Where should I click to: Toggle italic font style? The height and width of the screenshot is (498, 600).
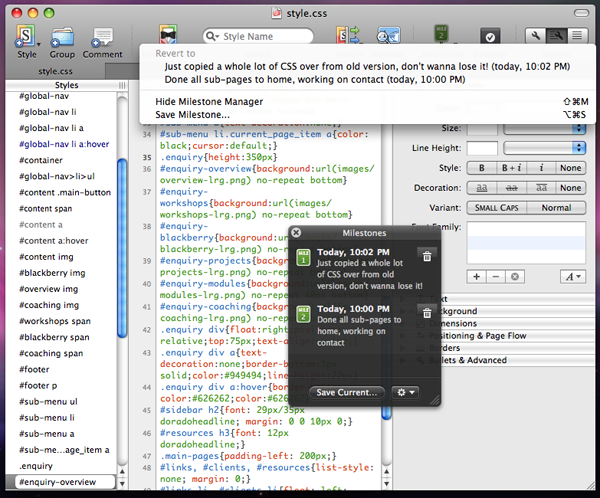[x=541, y=168]
